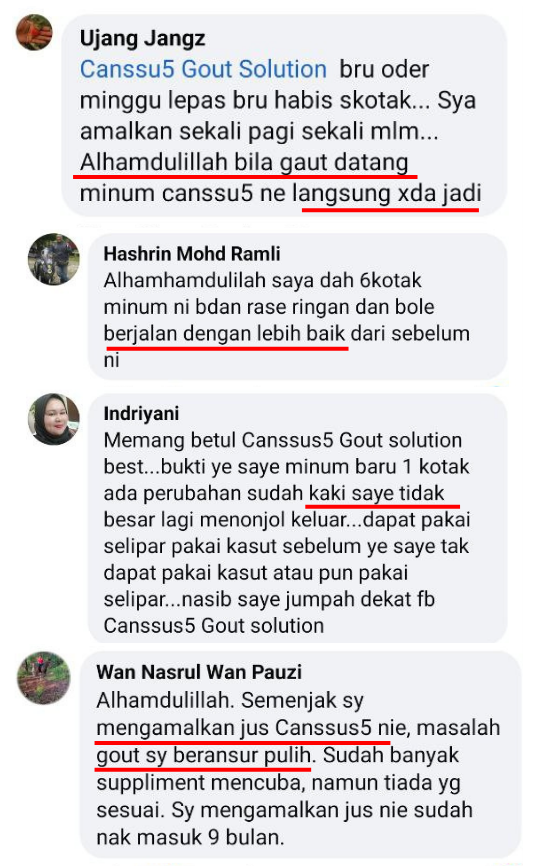Open Indriyani's name link
The width and height of the screenshot is (538, 866).
pos(141,413)
